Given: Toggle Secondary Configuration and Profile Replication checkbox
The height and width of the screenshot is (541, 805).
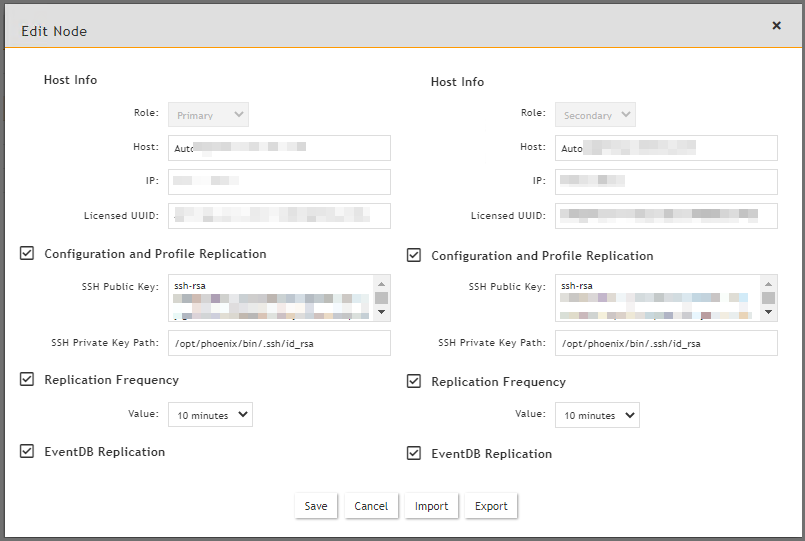Looking at the screenshot, I should [414, 255].
